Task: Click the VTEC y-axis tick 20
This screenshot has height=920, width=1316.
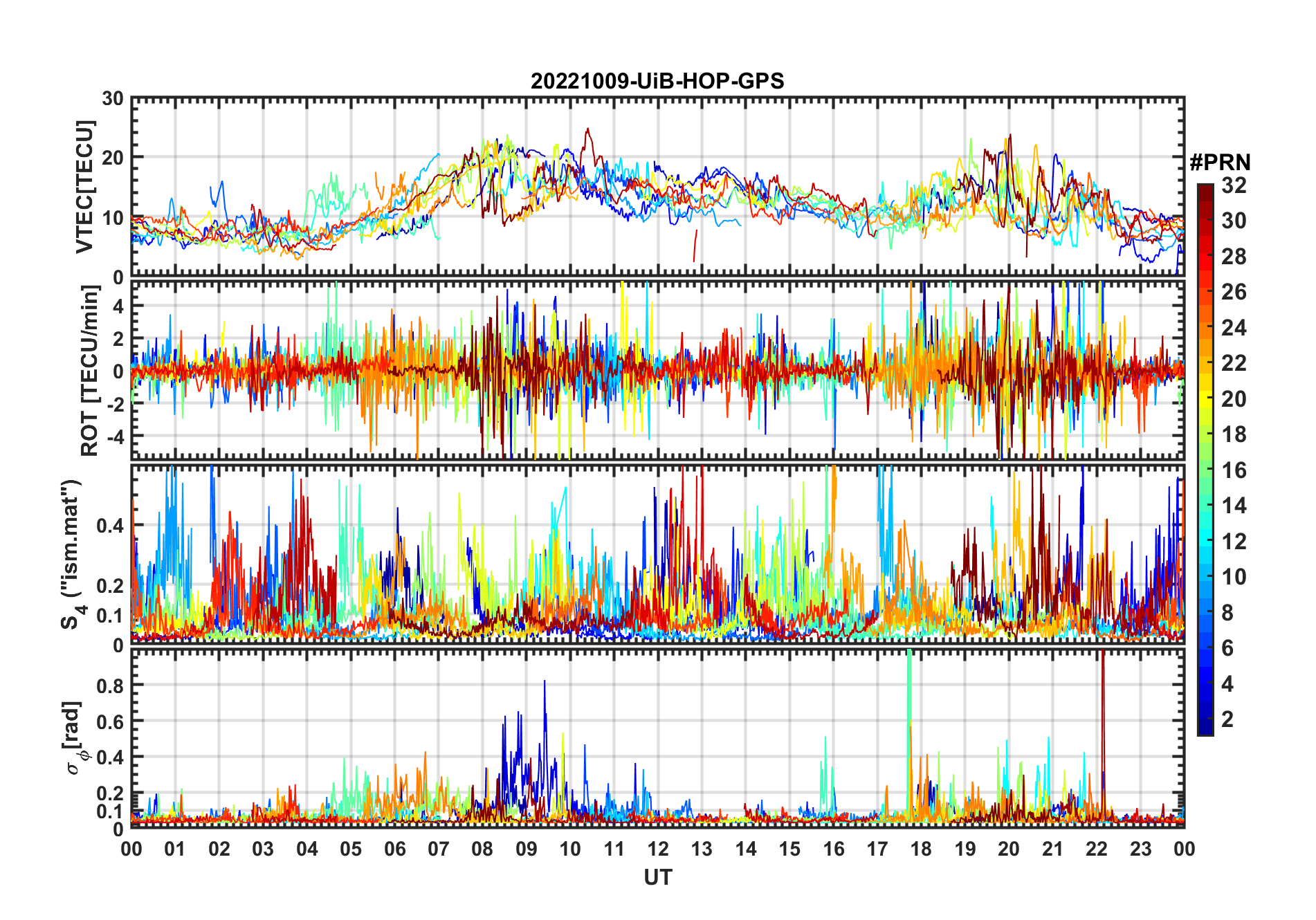Action: point(113,158)
